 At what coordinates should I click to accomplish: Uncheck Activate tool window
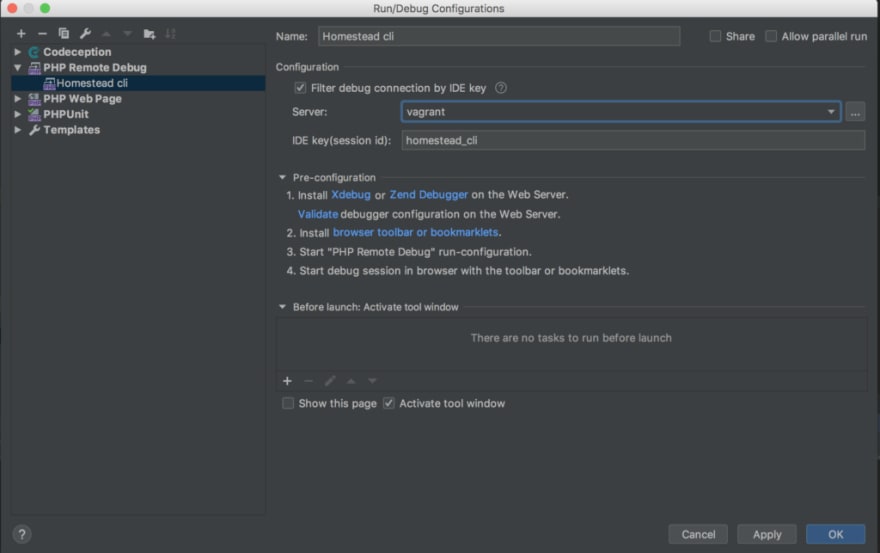coord(388,403)
